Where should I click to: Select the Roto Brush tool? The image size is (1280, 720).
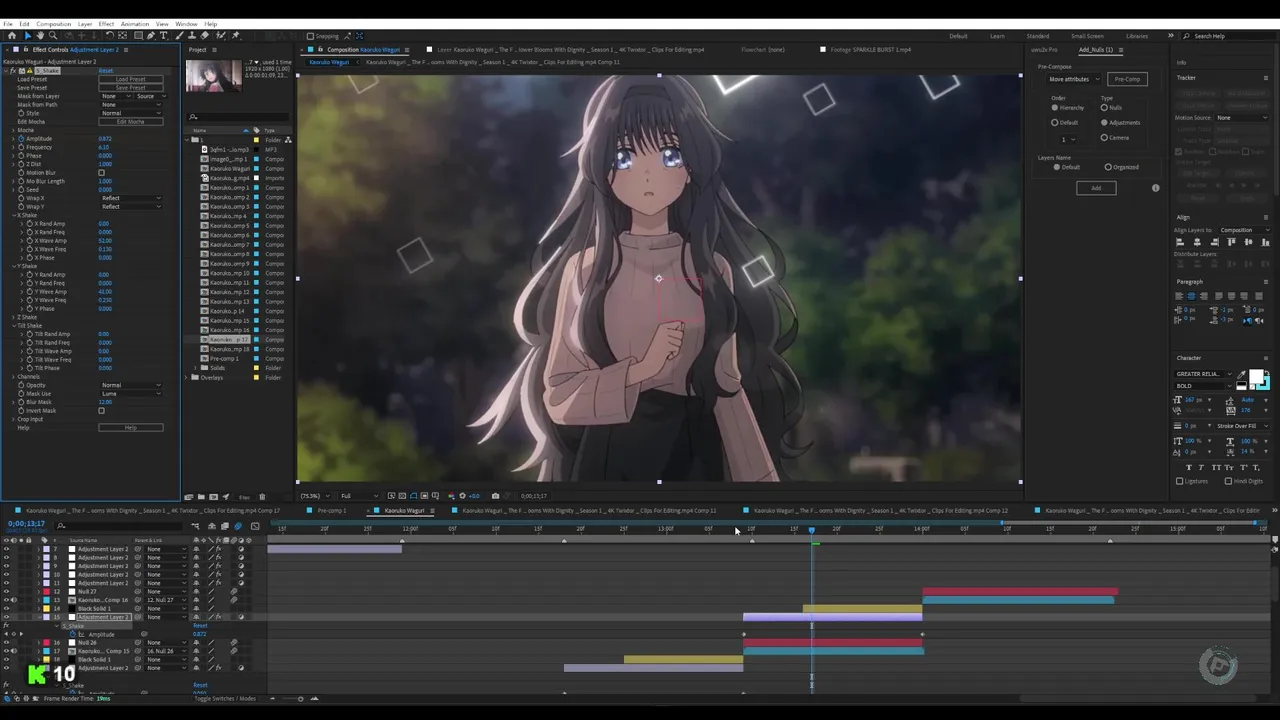[x=220, y=35]
